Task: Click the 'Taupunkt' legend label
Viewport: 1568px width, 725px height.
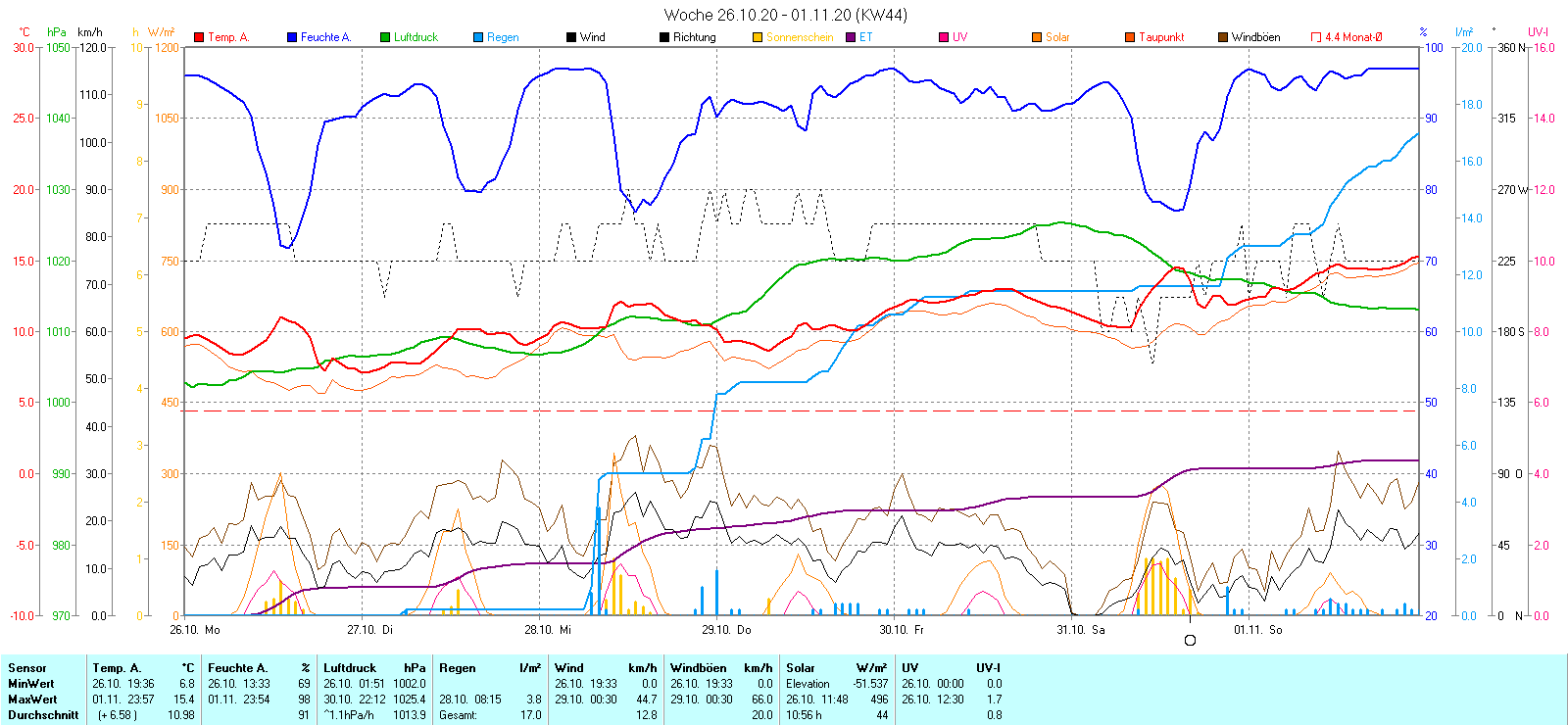Action: point(1161,37)
